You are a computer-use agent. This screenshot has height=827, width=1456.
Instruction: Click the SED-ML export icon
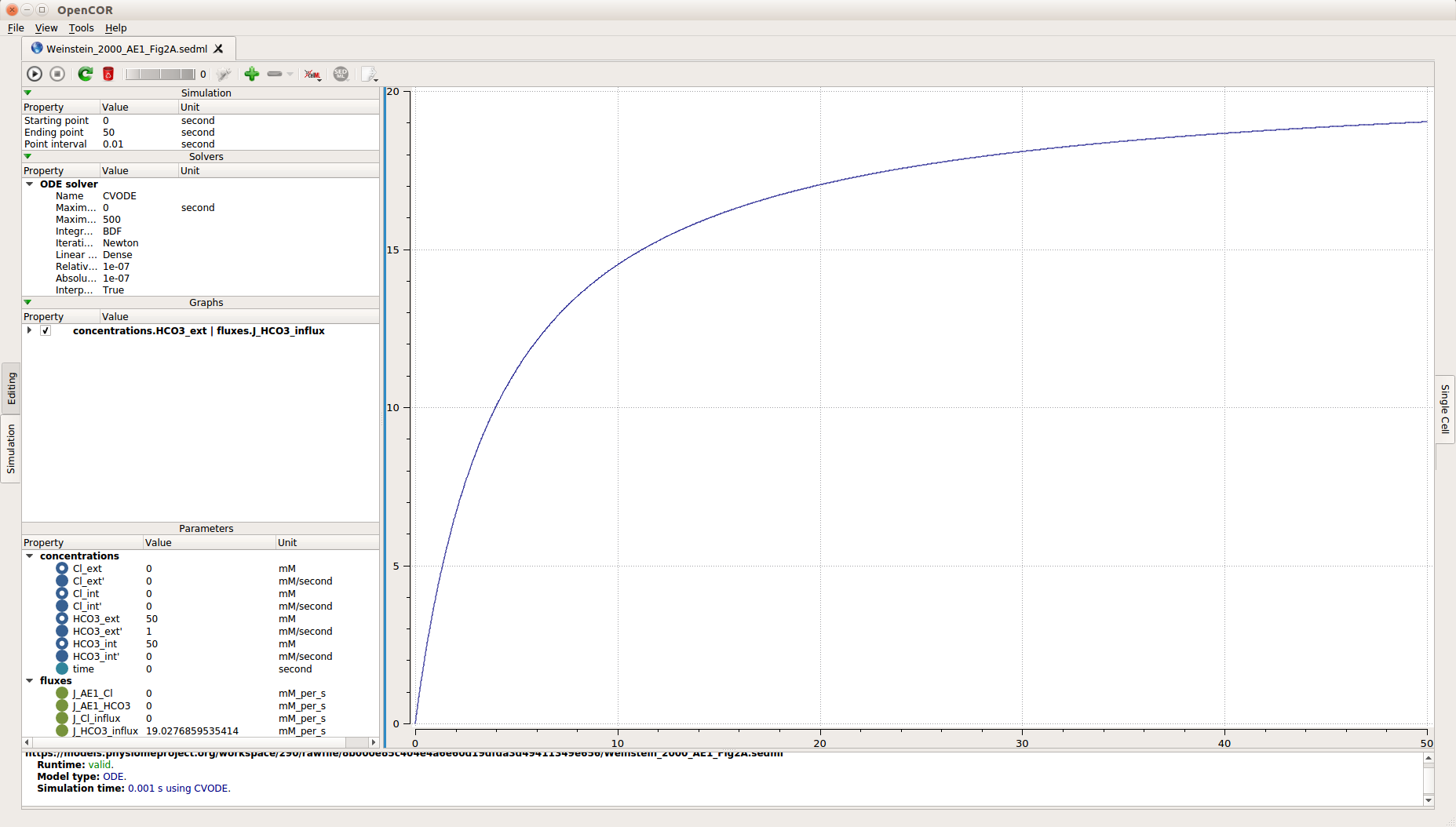(341, 74)
